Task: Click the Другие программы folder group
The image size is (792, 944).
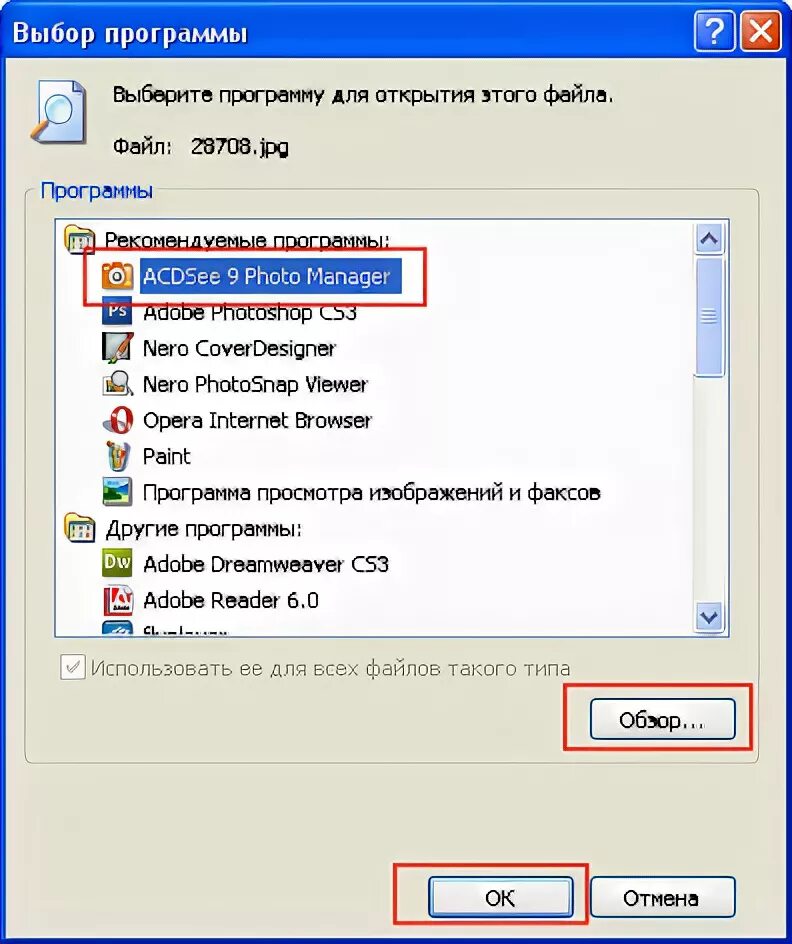Action: pos(182,529)
